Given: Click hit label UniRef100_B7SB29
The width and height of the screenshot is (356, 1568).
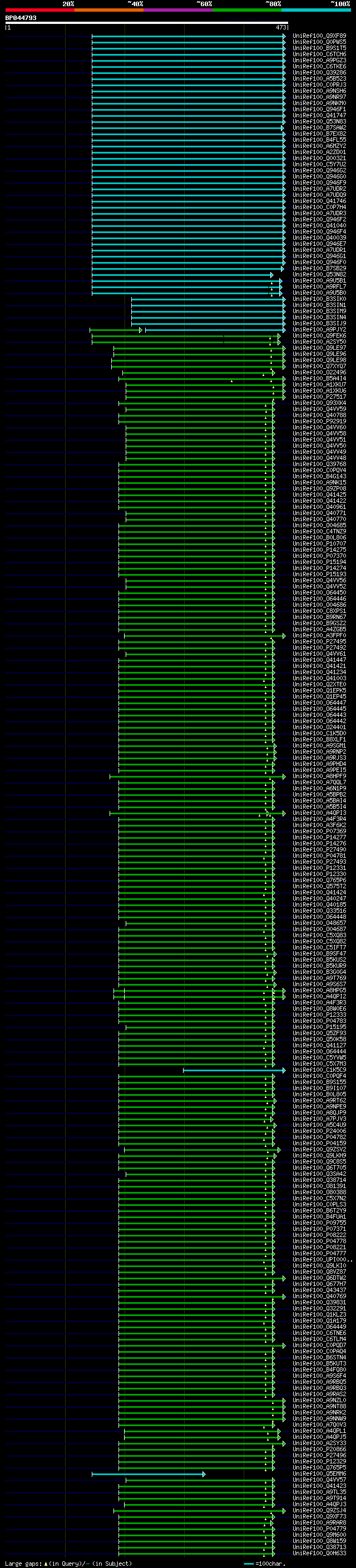Looking at the screenshot, I should pyautogui.click(x=319, y=269).
